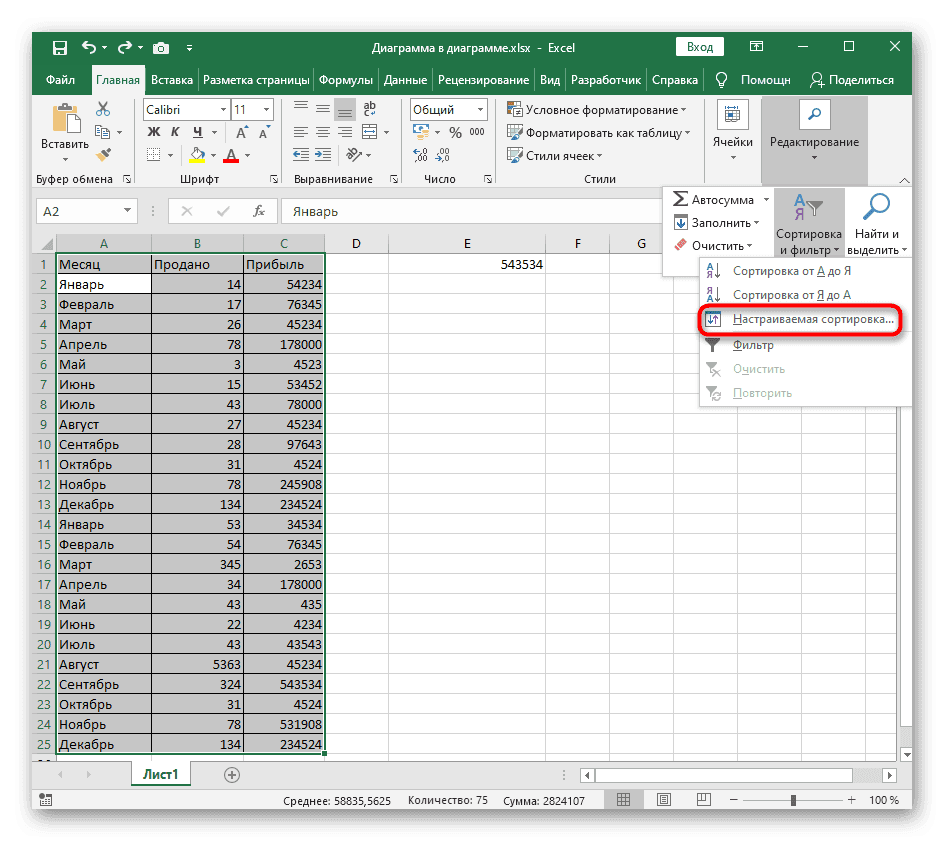
Task: Click the Undo arrow icon
Action: click(x=89, y=47)
